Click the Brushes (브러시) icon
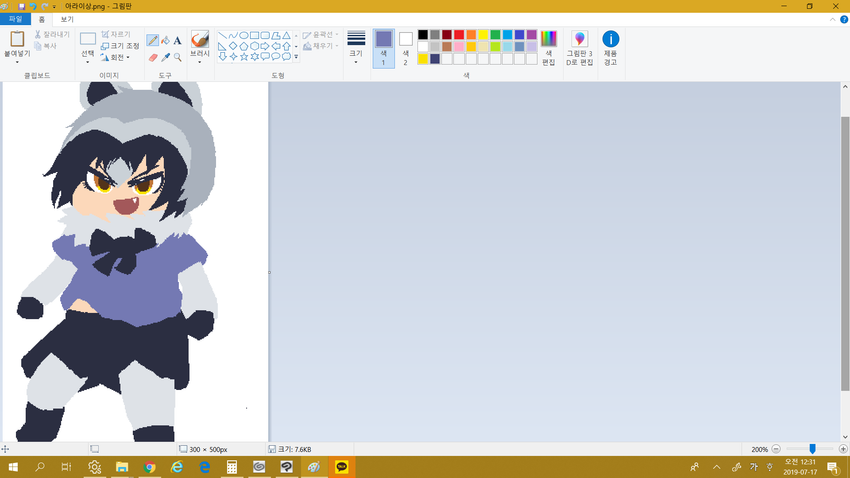This screenshot has height=478, width=850. point(199,39)
